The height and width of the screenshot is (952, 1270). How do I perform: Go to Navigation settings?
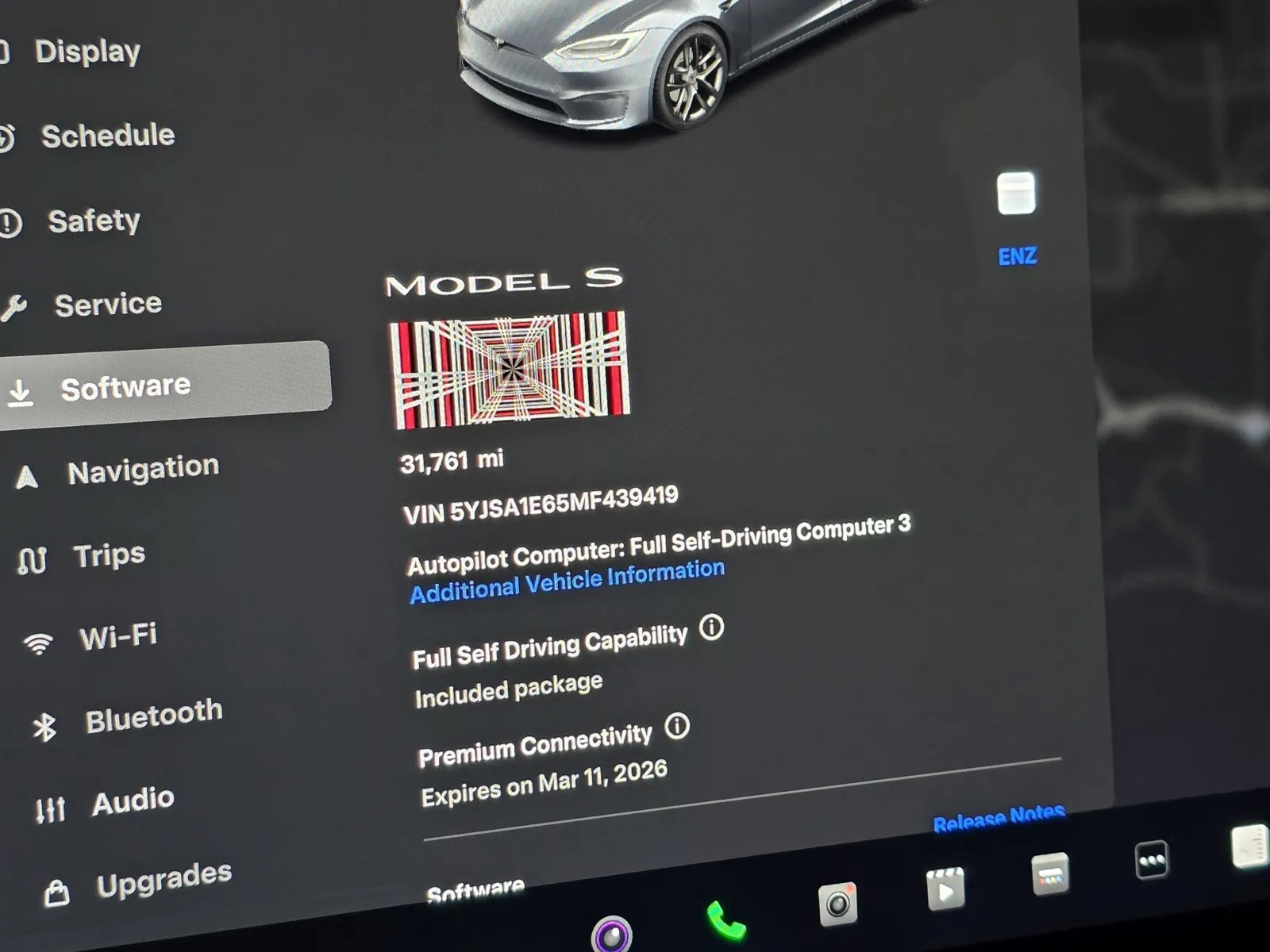pyautogui.click(x=144, y=467)
